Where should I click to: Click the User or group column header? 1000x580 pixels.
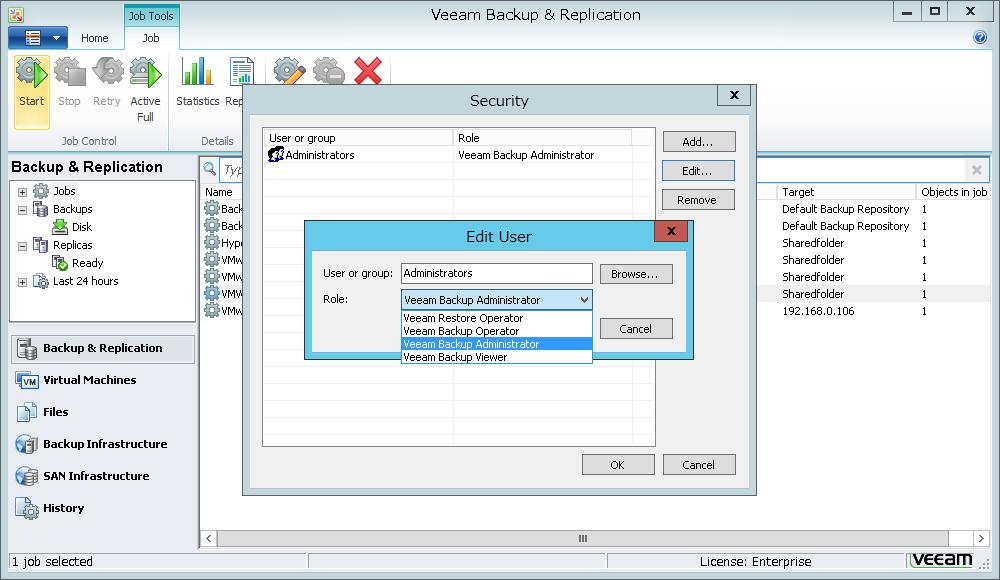[x=358, y=138]
